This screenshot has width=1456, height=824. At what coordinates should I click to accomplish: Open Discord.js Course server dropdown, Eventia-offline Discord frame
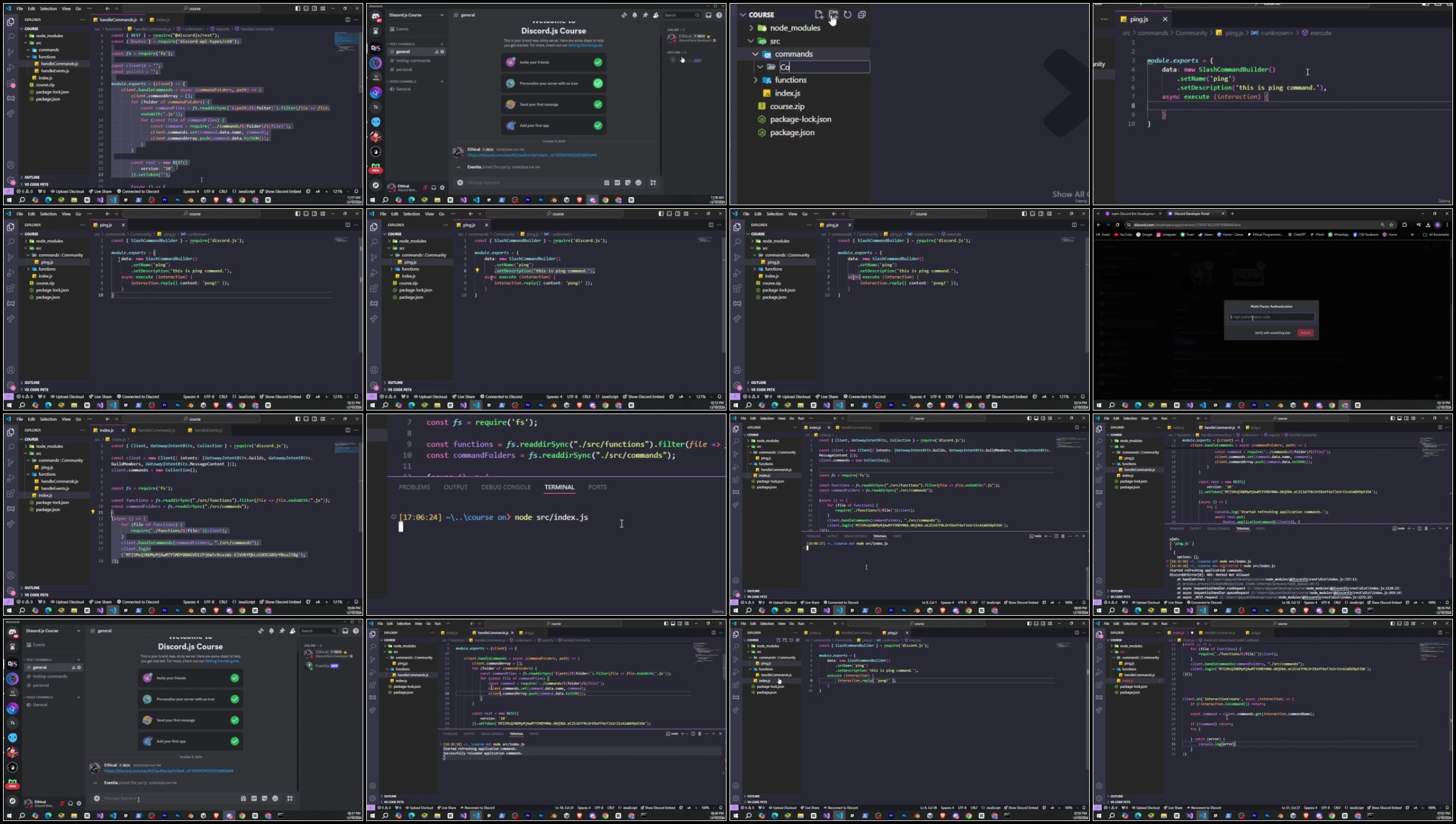point(442,15)
